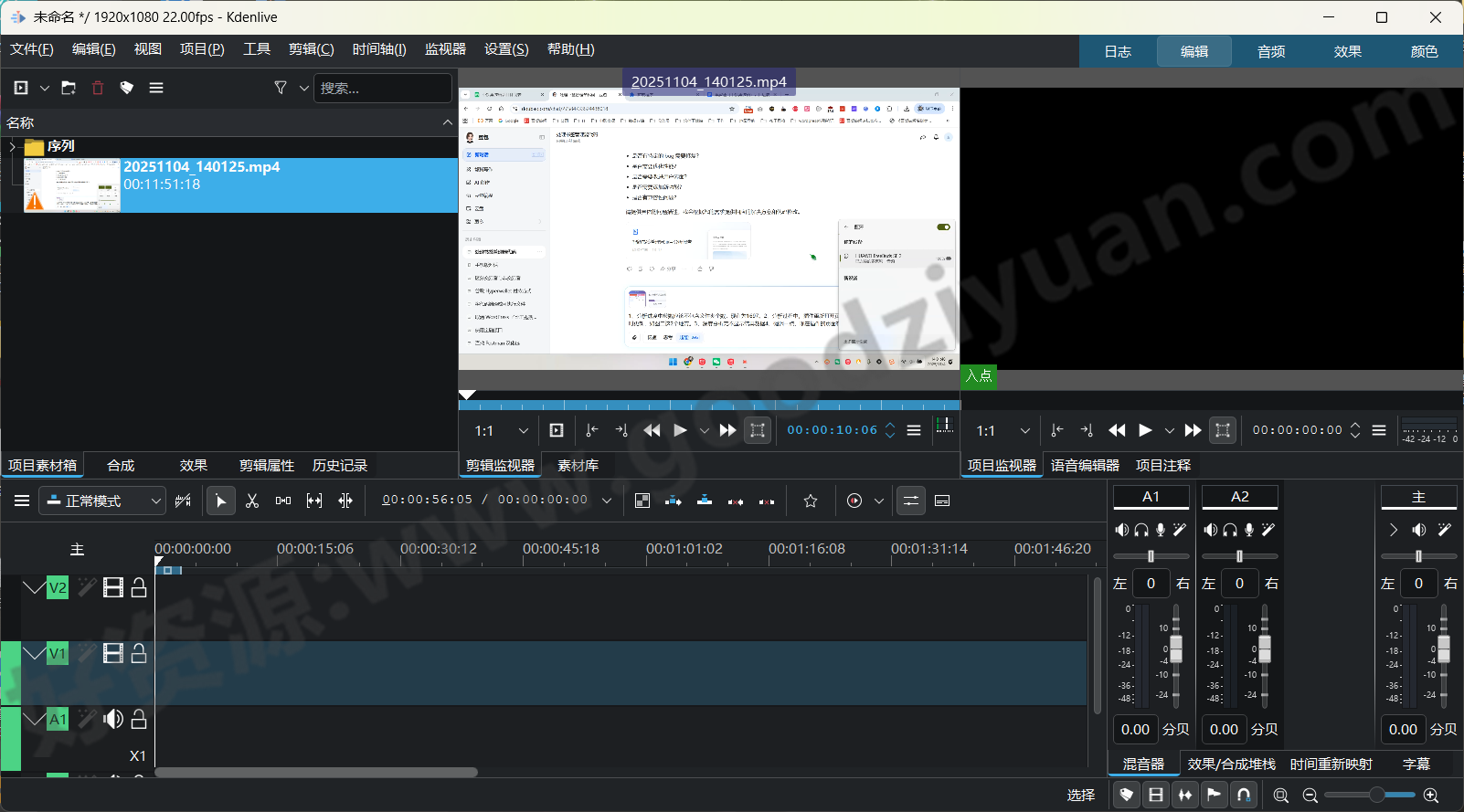The image size is (1464, 812).
Task: Open clip monitor 1:1 zoom dropdown
Action: (x=523, y=430)
